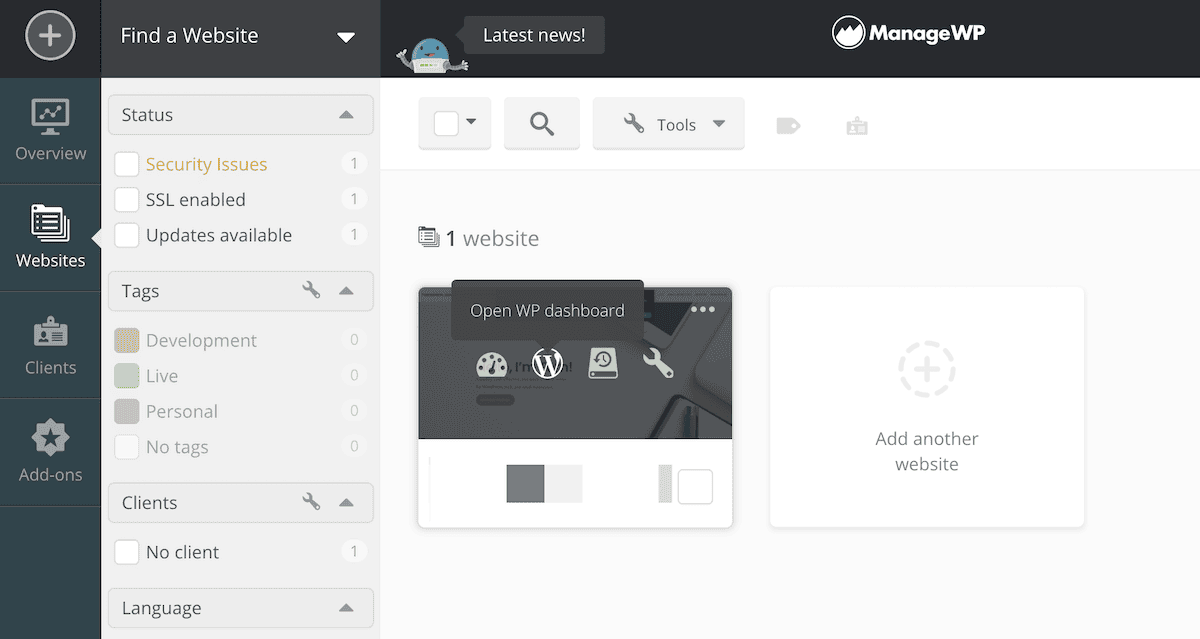Collapse the Tags filter section
This screenshot has width=1200, height=639.
(346, 291)
